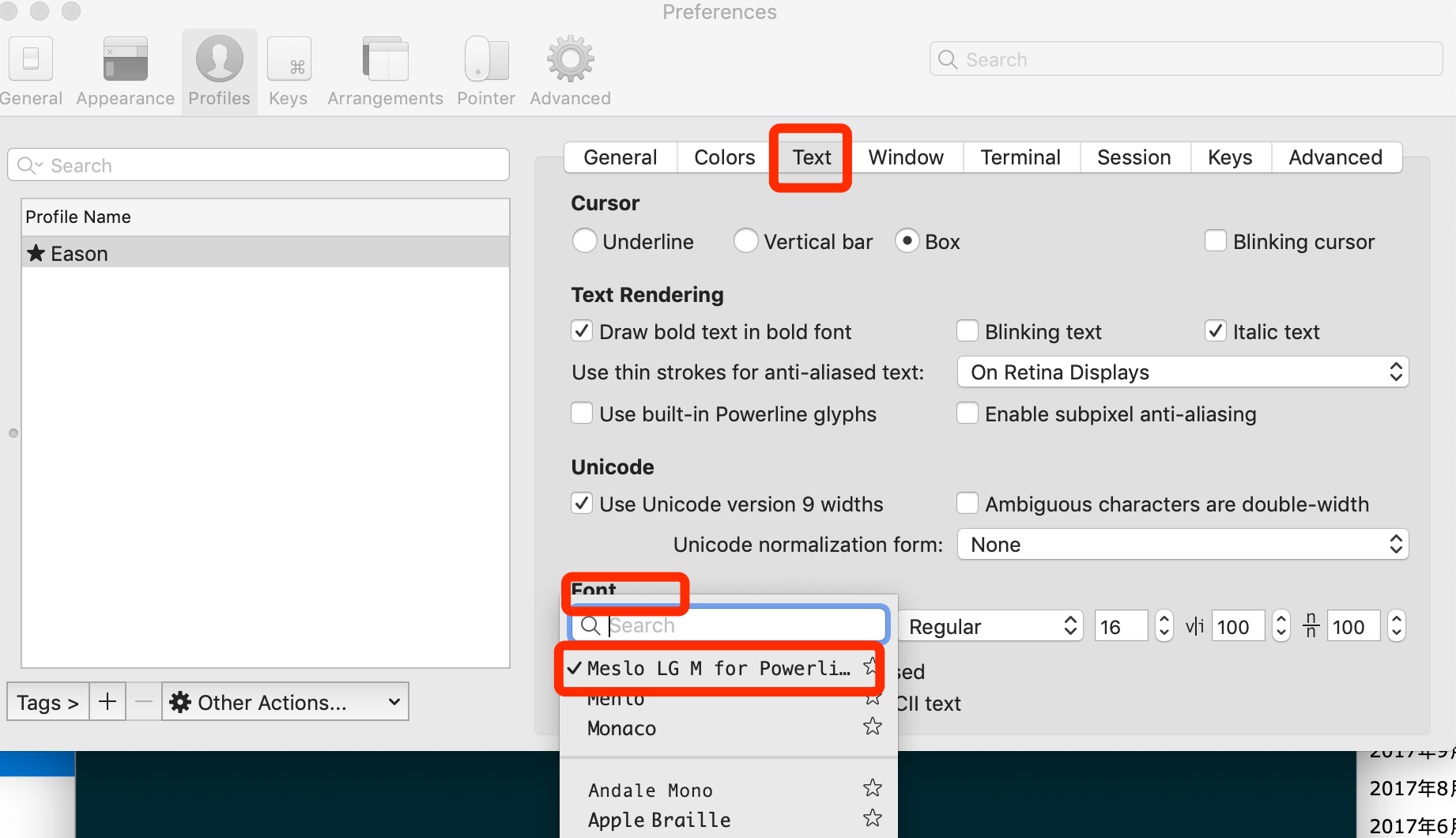Disable the Italic text checkbox
Image resolution: width=1456 pixels, height=838 pixels.
click(1215, 331)
